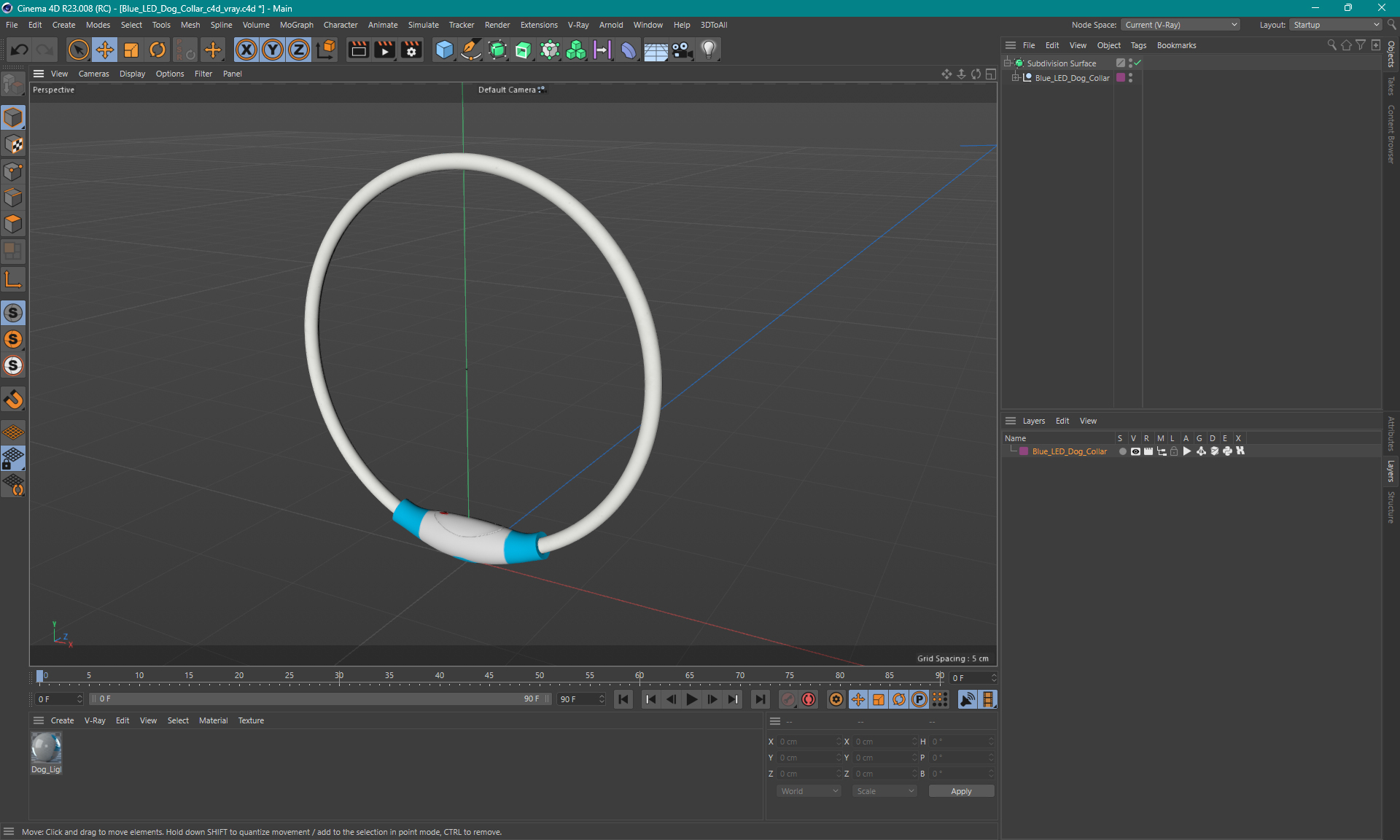The height and width of the screenshot is (840, 1400).
Task: Toggle Enable Snap magnet icon
Action: (x=13, y=399)
